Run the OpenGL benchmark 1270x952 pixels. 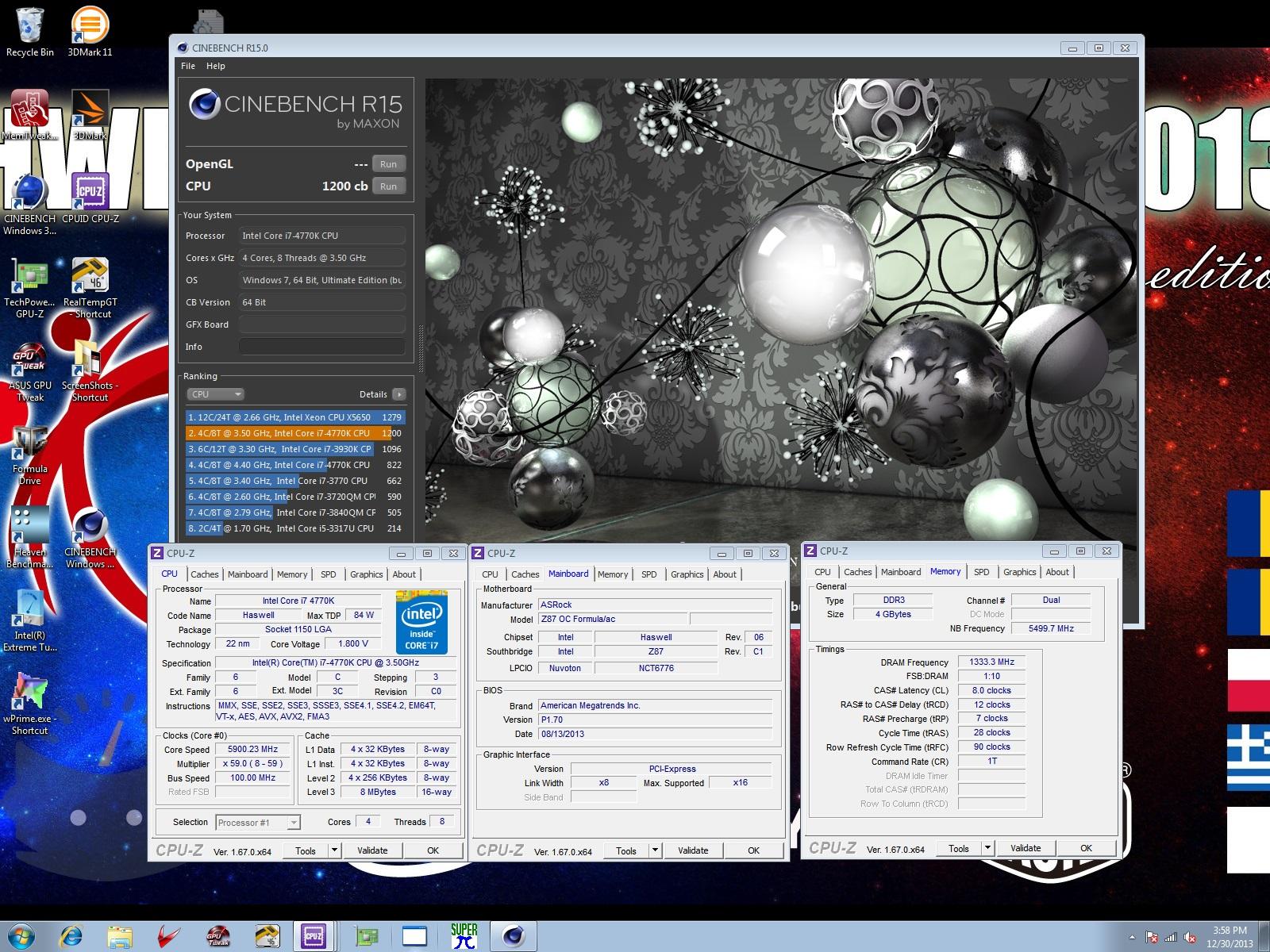click(388, 164)
